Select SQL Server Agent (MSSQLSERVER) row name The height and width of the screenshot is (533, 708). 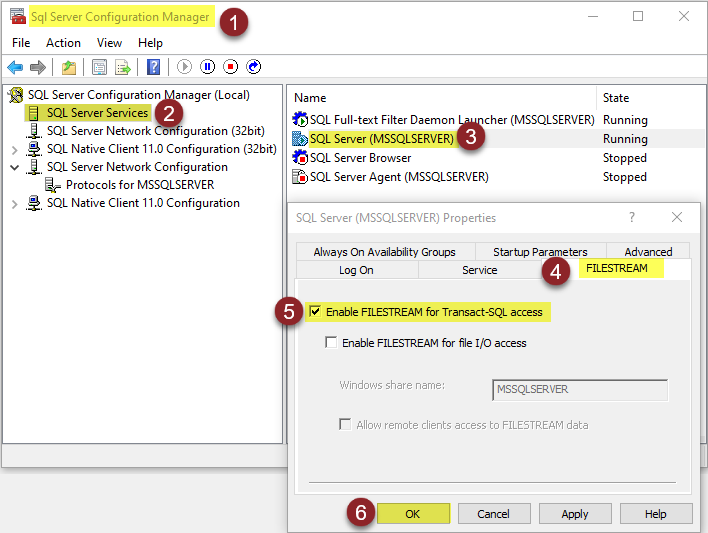pos(399,177)
